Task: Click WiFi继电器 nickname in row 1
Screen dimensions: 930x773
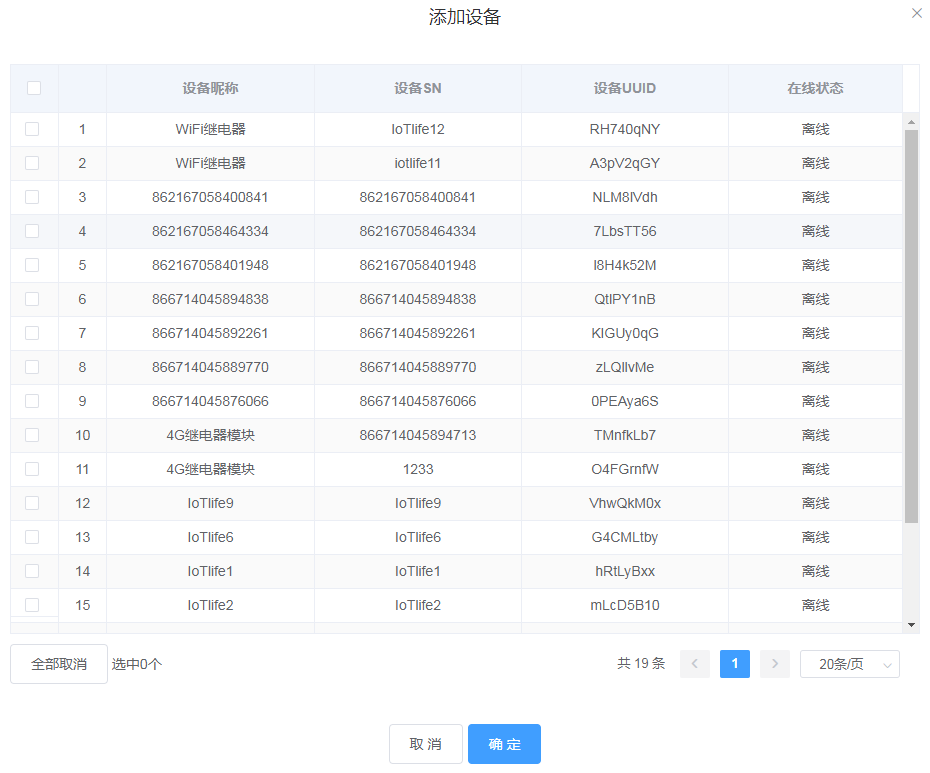Action: point(210,129)
